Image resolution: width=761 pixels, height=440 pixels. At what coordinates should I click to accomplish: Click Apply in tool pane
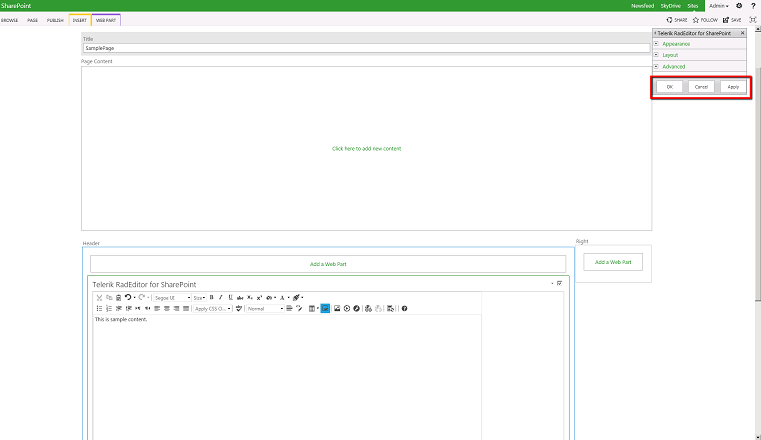pos(733,87)
